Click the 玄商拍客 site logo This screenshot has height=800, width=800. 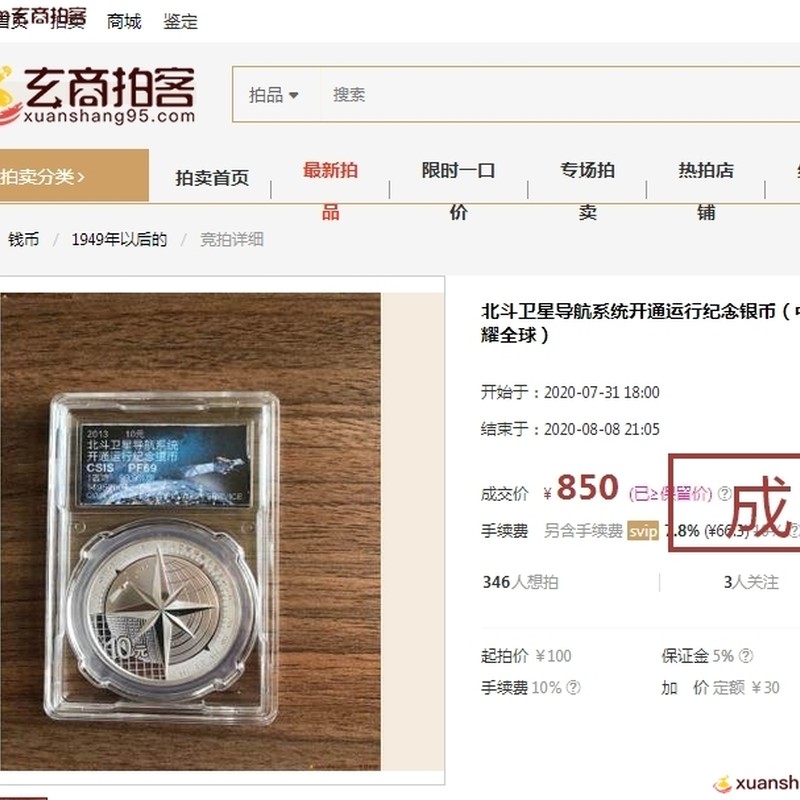coord(97,95)
